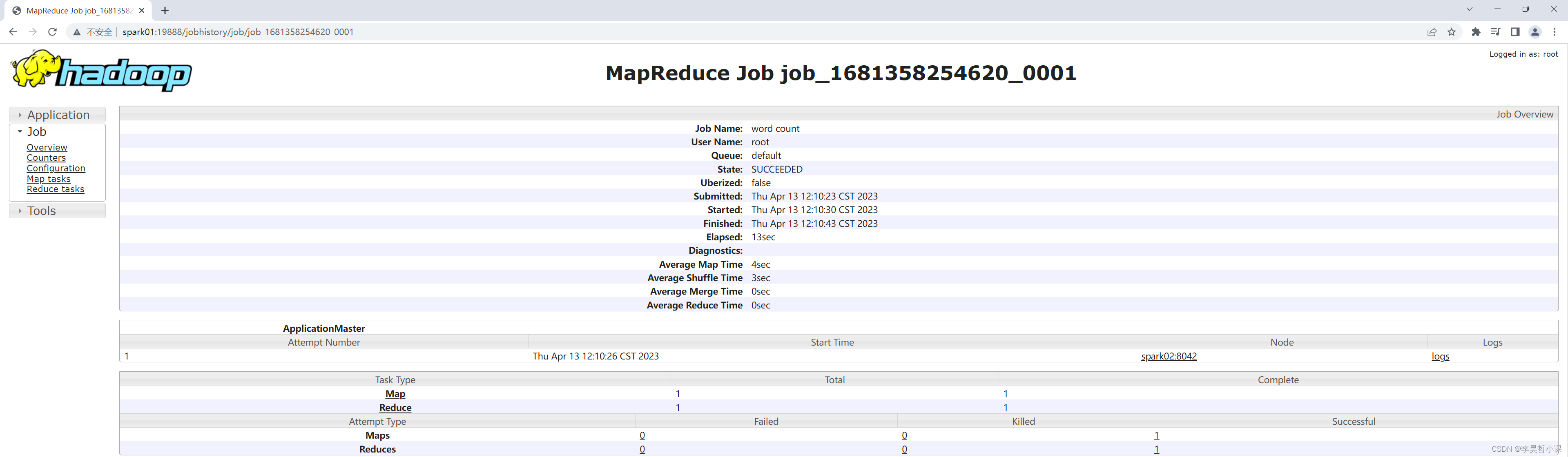
Task: Open the Overview link in sidebar
Action: tap(47, 148)
